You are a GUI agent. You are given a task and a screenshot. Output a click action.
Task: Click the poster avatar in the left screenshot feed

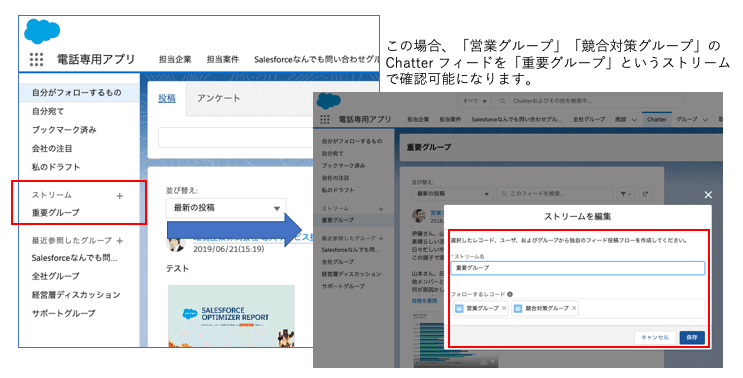click(175, 243)
